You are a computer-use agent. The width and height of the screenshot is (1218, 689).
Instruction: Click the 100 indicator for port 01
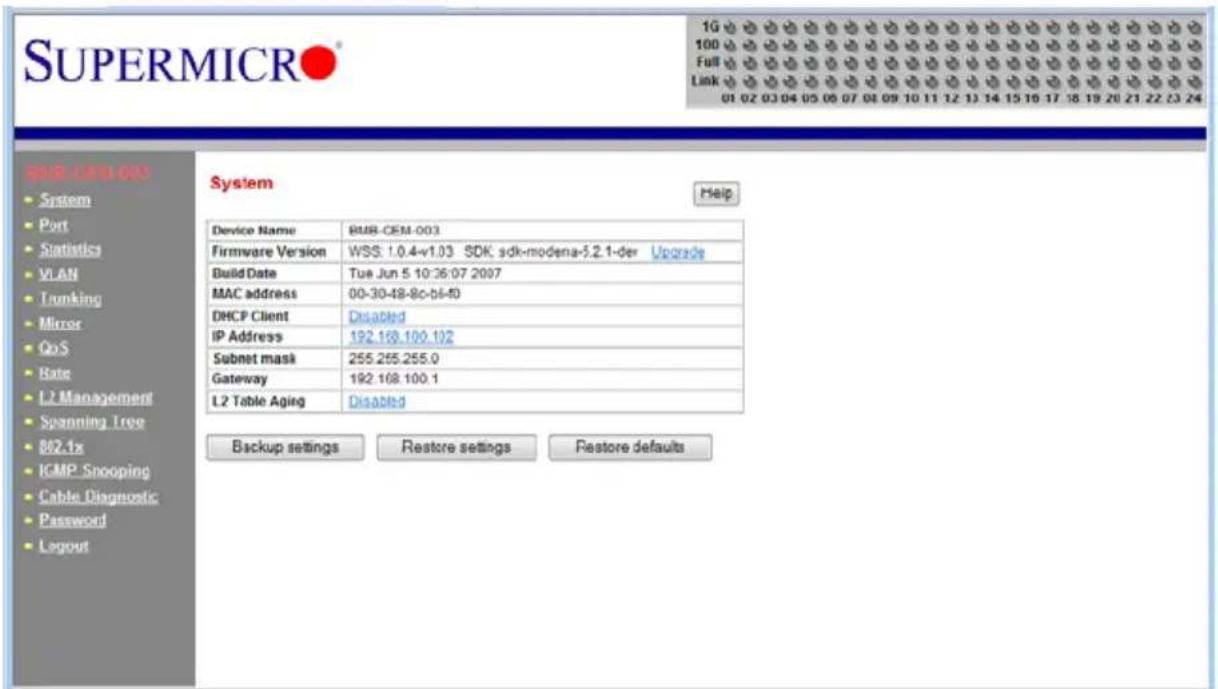pos(729,45)
